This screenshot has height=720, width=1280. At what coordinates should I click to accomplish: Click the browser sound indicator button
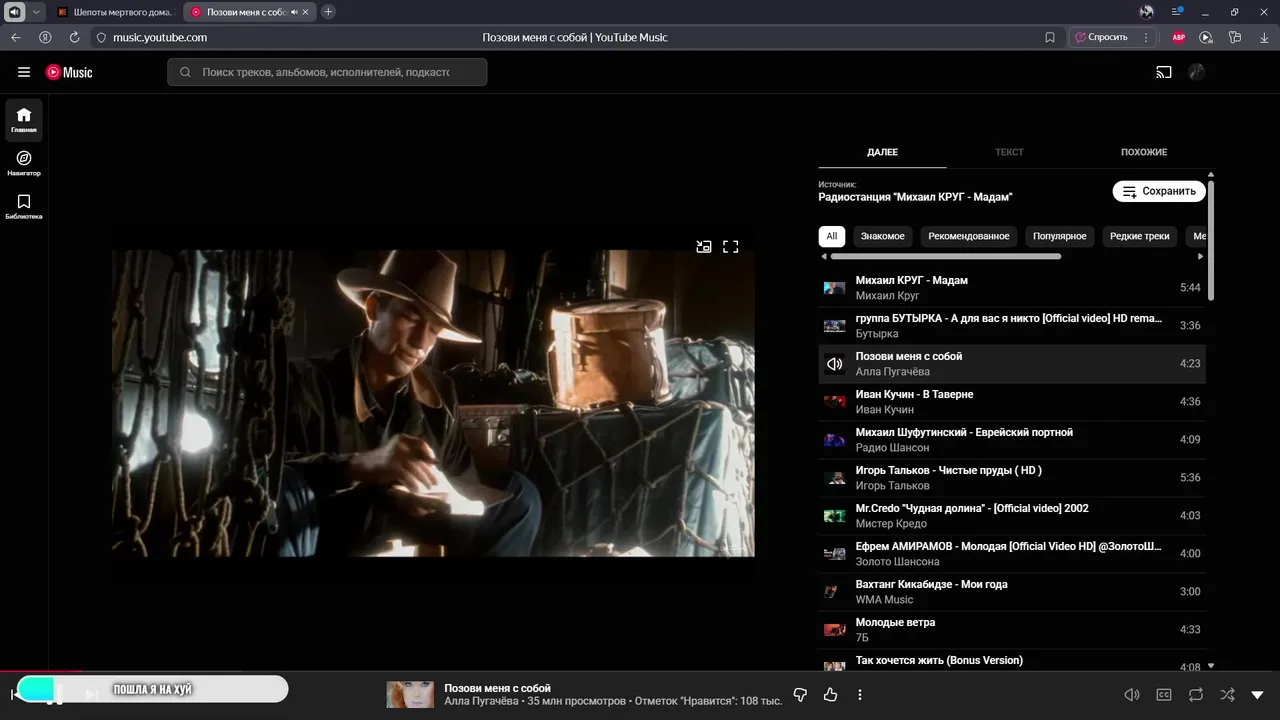(x=15, y=12)
